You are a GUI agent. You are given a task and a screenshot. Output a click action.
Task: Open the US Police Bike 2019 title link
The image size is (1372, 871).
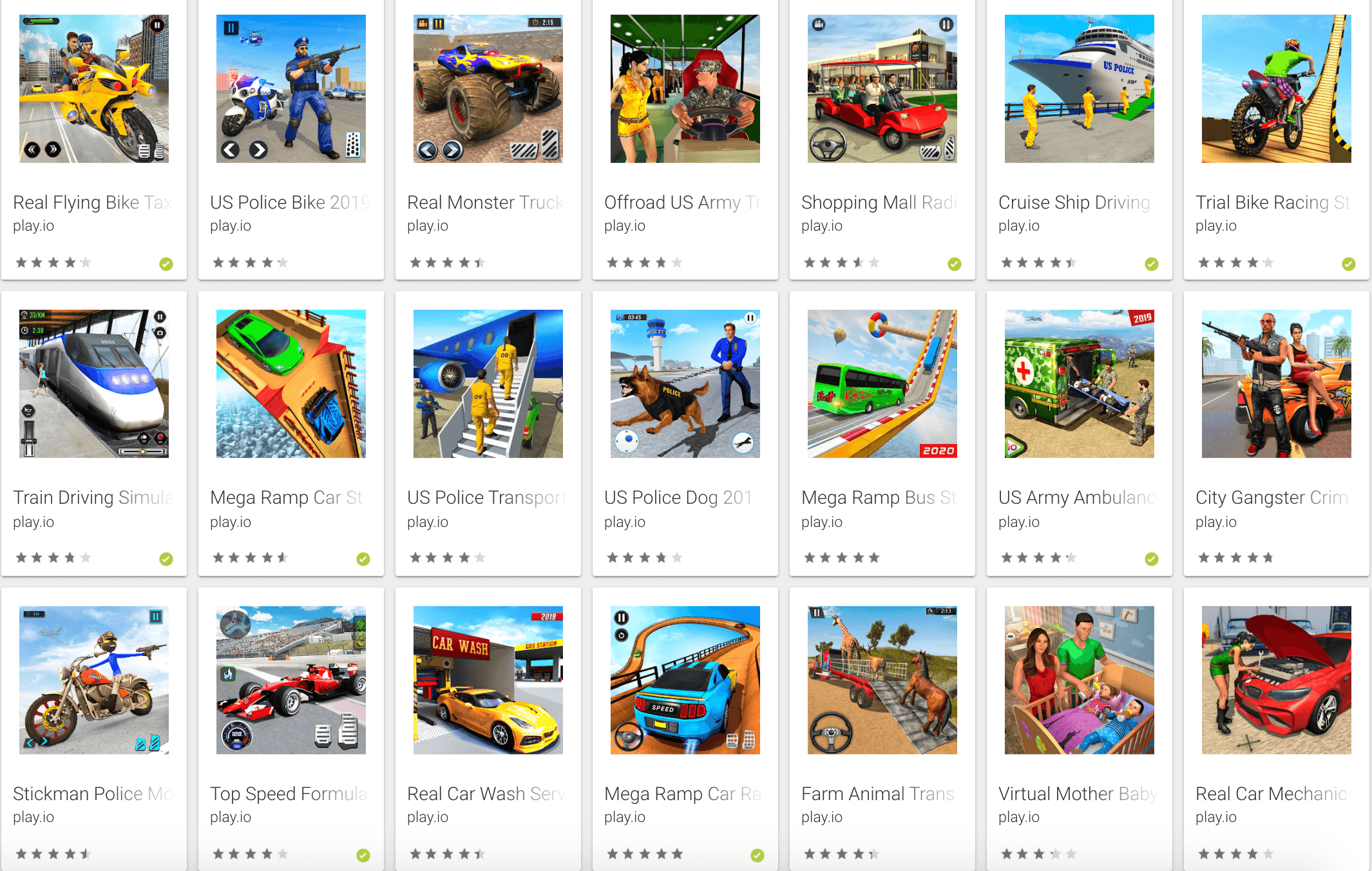[291, 202]
